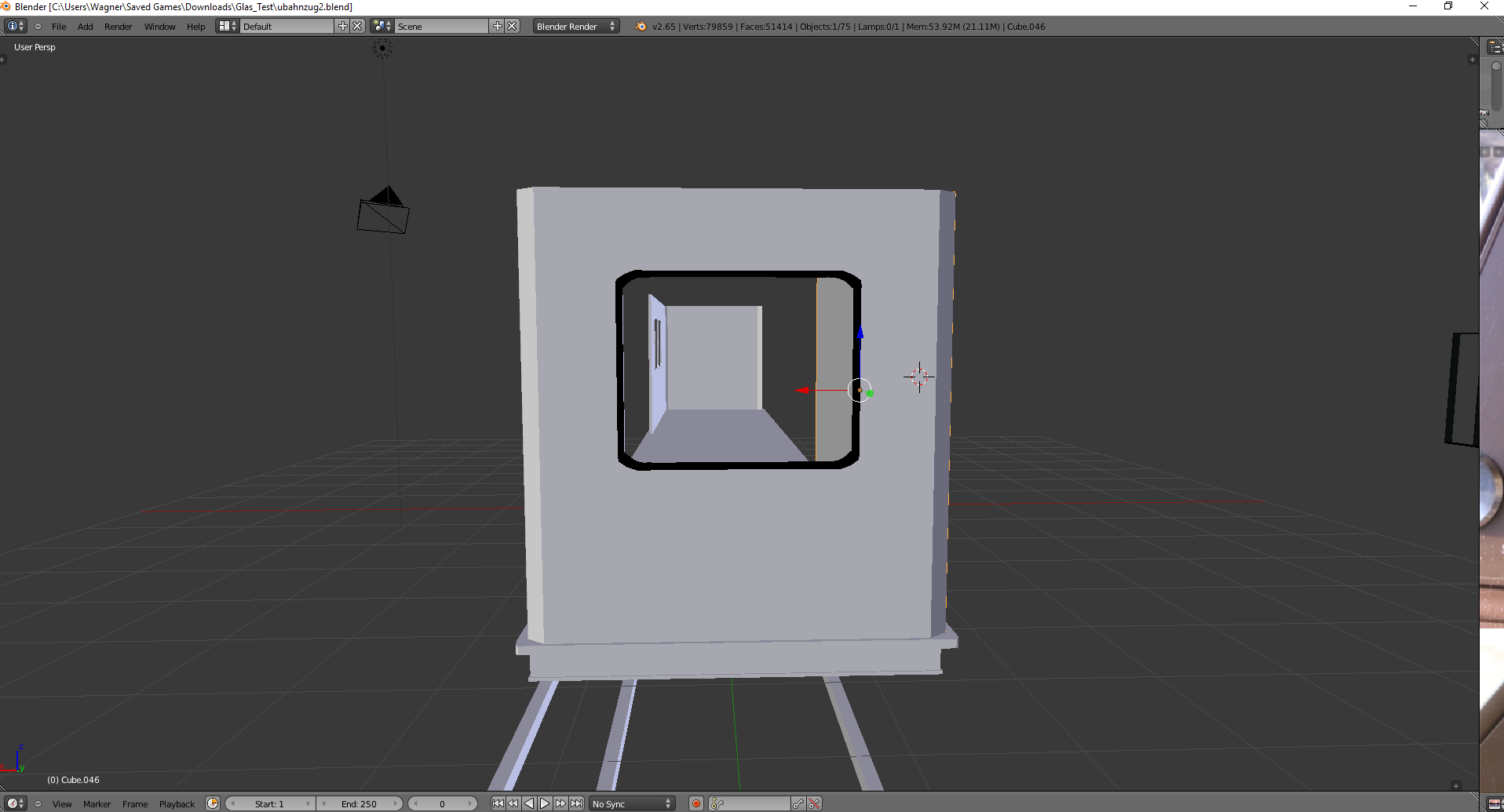The image size is (1504, 812).
Task: Delete the current scene
Action: click(513, 26)
